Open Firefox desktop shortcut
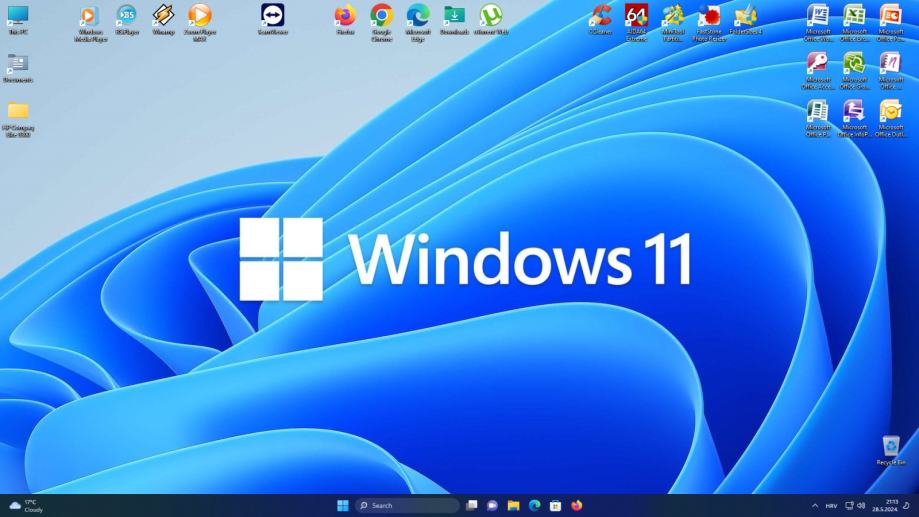Image resolution: width=919 pixels, height=517 pixels. coord(345,20)
